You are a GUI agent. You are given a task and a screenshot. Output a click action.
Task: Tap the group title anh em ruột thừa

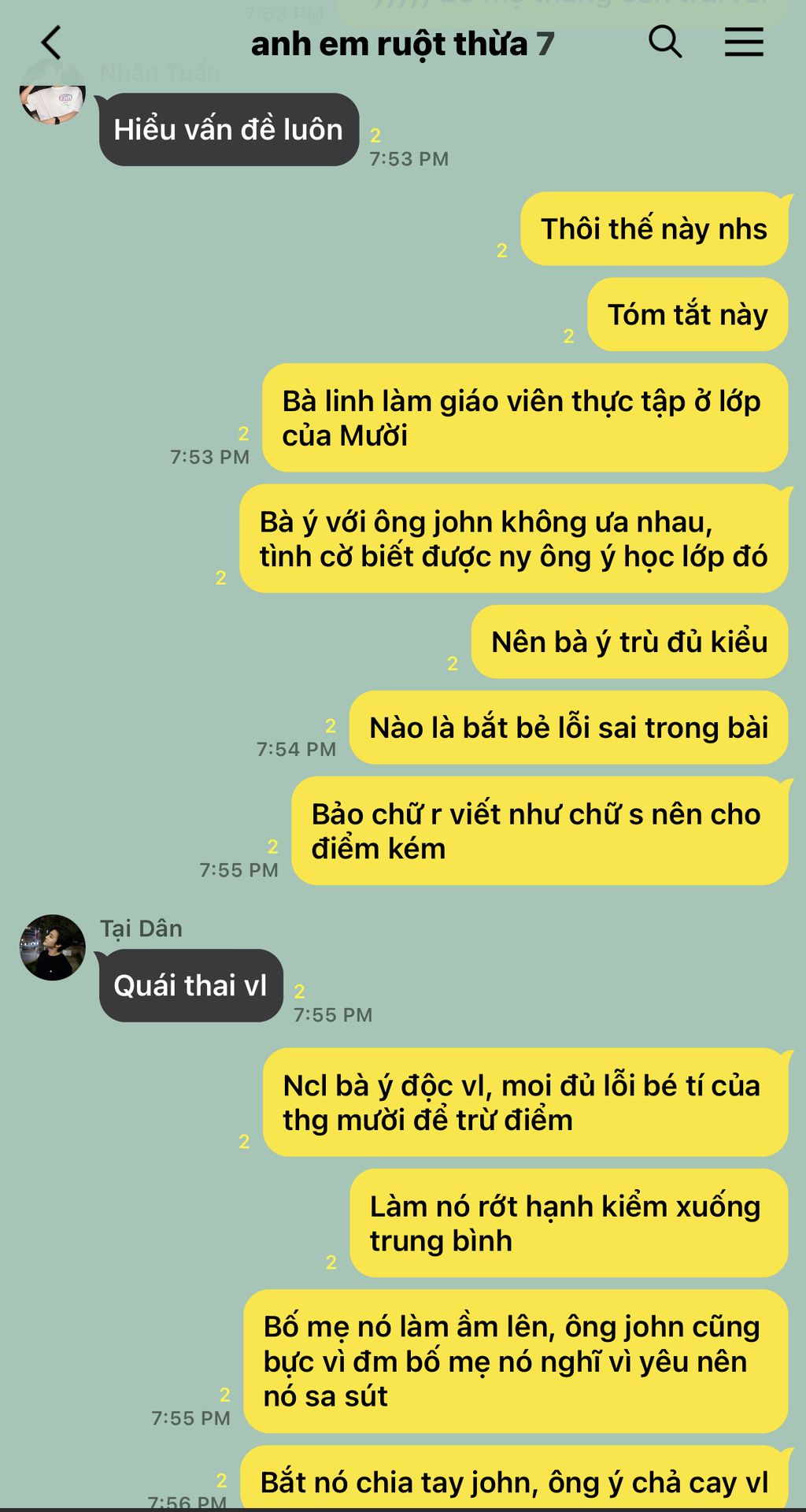pos(389,44)
